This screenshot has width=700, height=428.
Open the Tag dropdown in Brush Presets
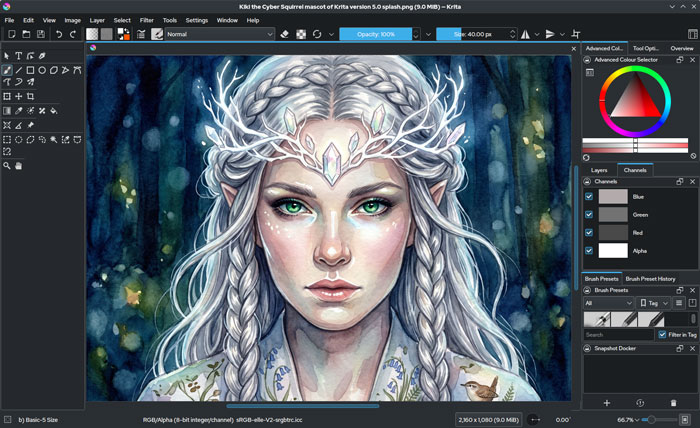click(653, 303)
